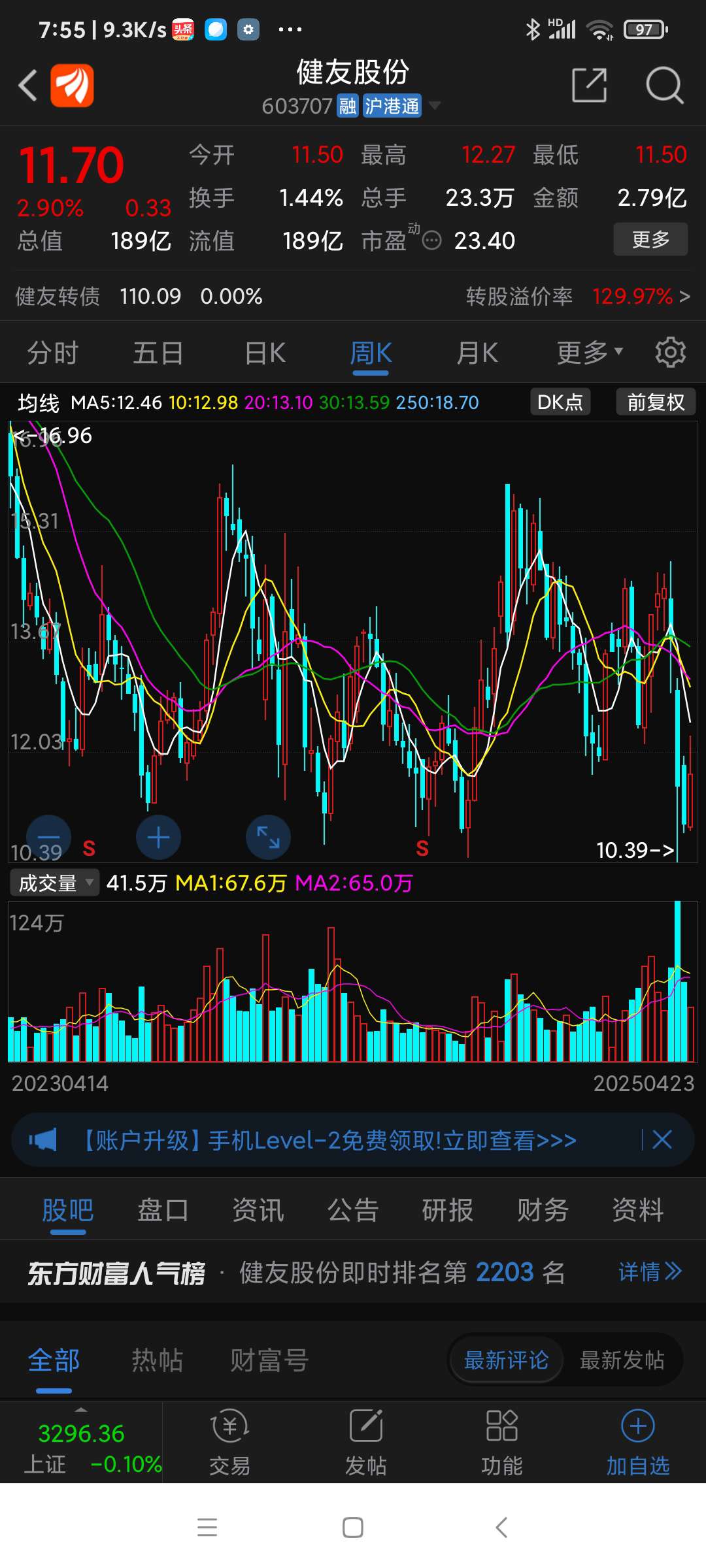This screenshot has width=706, height=1568.
Task: Switch to 分时 chart tab
Action: 52,353
